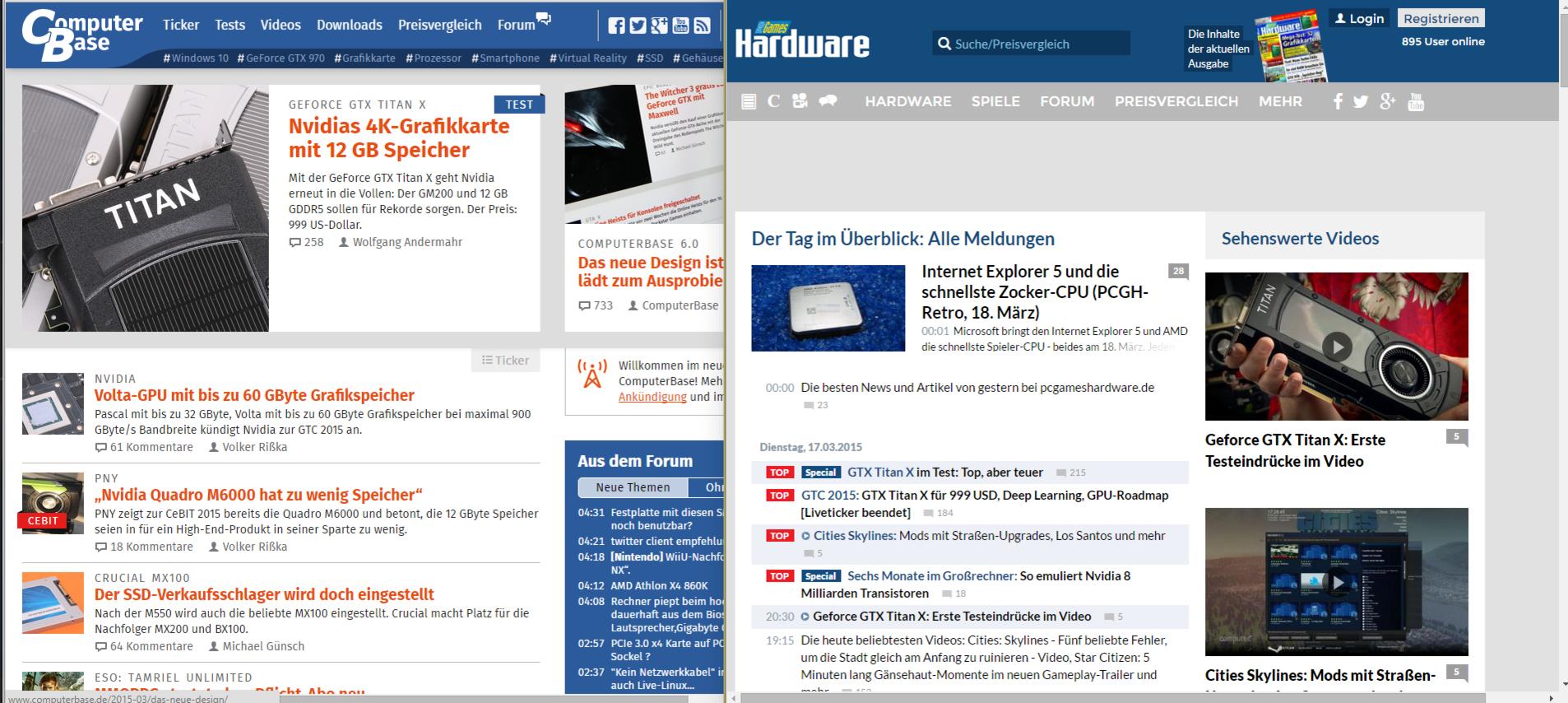Viewport: 1568px width, 703px height.
Task: Click the ComputerBase logo
Action: click(x=81, y=35)
